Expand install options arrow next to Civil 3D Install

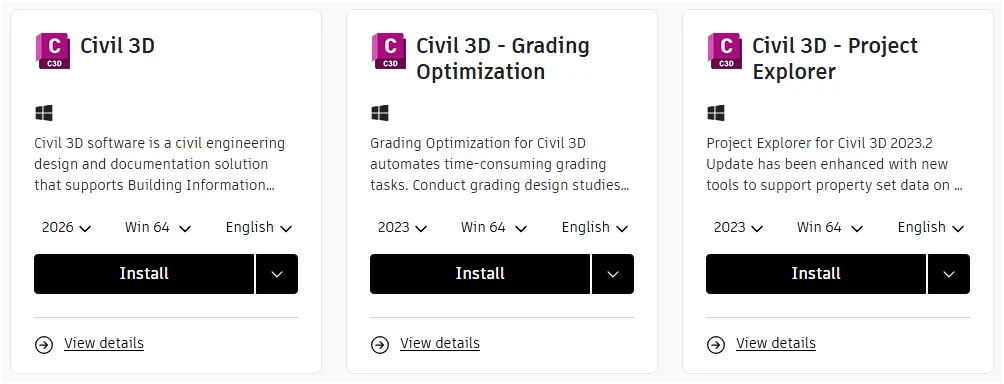pyautogui.click(x=277, y=274)
